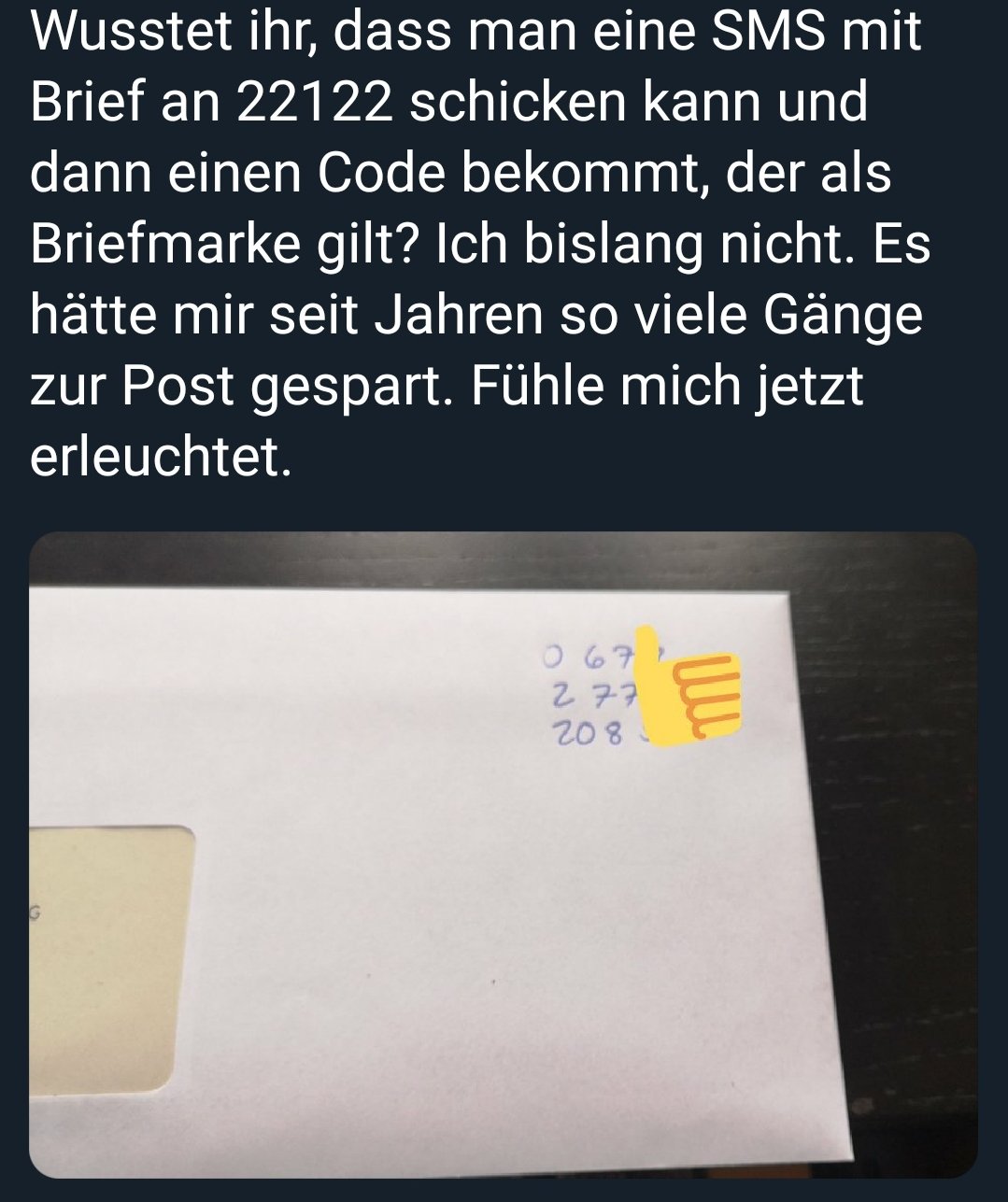Select the word Code in the tweet
Screen dimensions: 1008x1202
[380, 174]
